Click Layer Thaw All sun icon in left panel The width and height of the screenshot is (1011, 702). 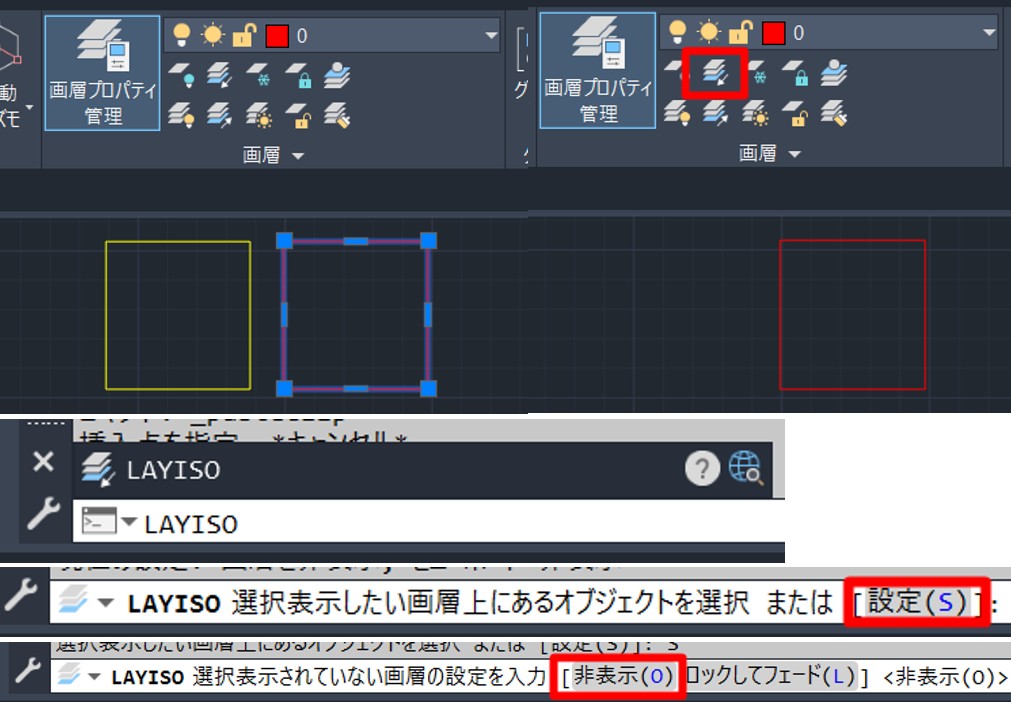tap(260, 115)
